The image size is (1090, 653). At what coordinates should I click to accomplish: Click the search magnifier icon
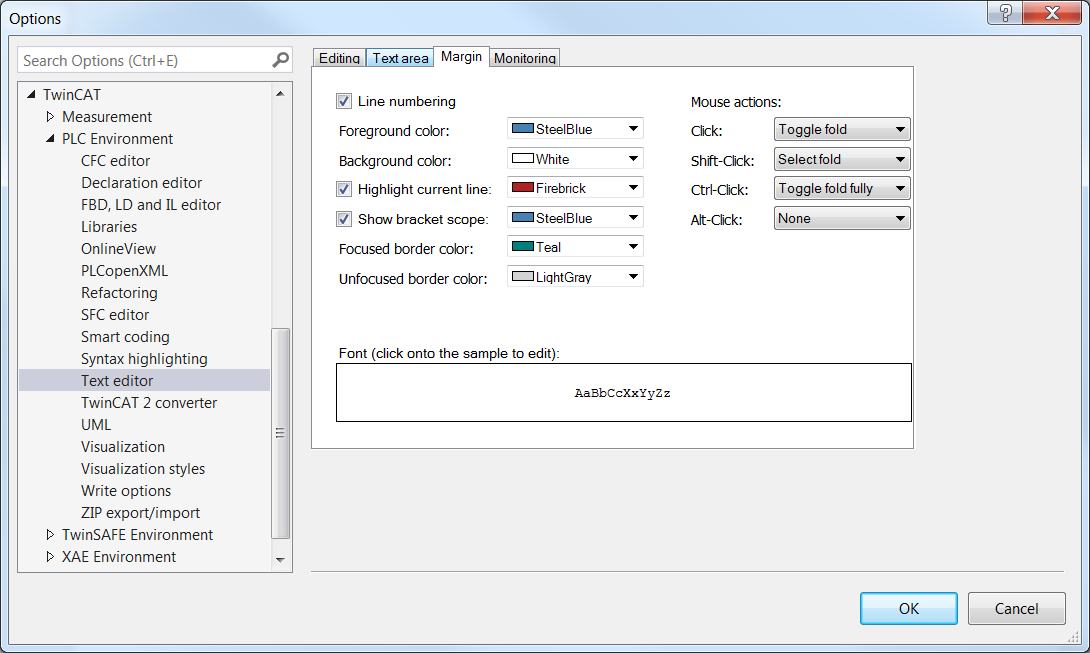pyautogui.click(x=280, y=60)
